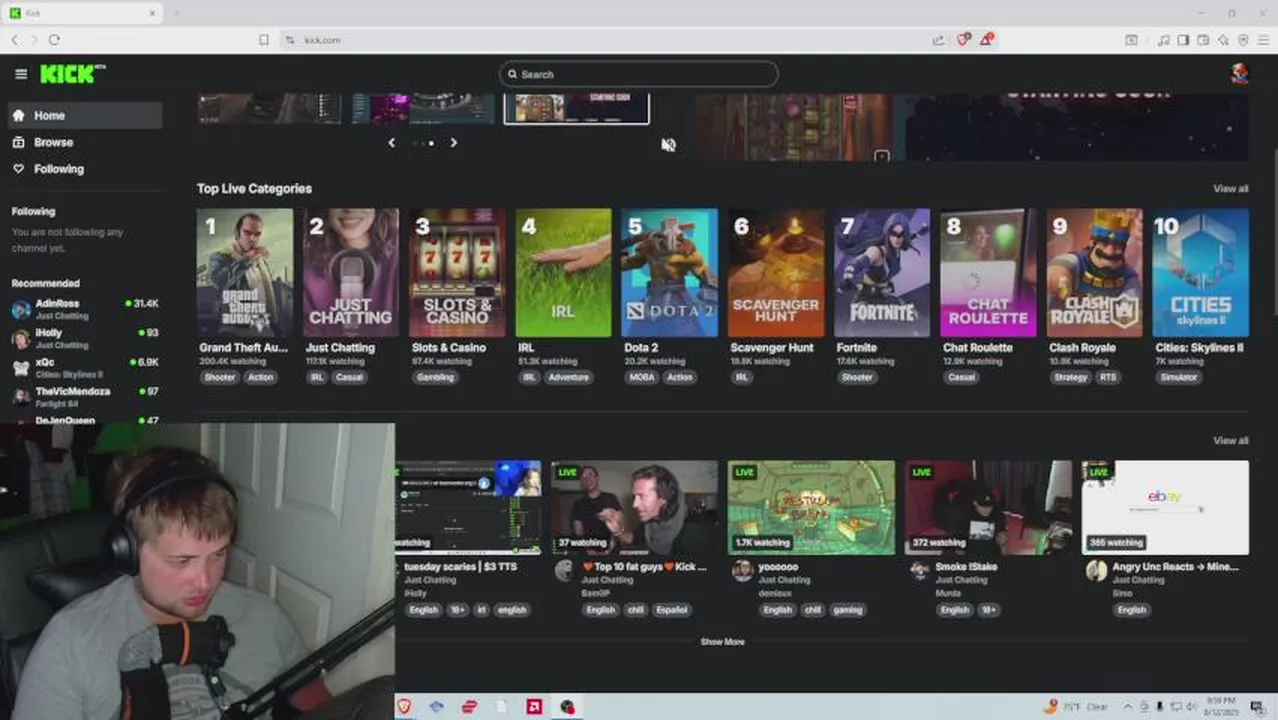Open the Fortnite category card
The image size is (1278, 720).
(882, 272)
